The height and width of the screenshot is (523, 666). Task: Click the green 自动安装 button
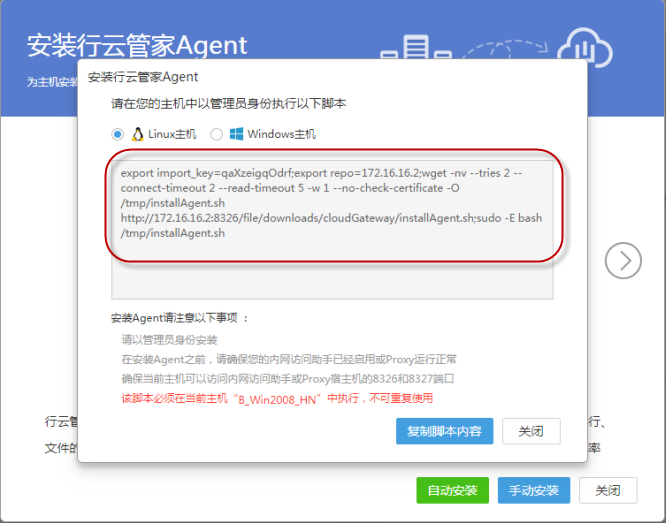pos(452,490)
